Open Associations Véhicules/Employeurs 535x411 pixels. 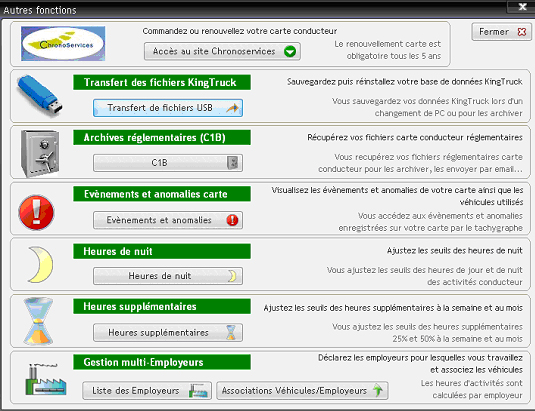pyautogui.click(x=302, y=391)
